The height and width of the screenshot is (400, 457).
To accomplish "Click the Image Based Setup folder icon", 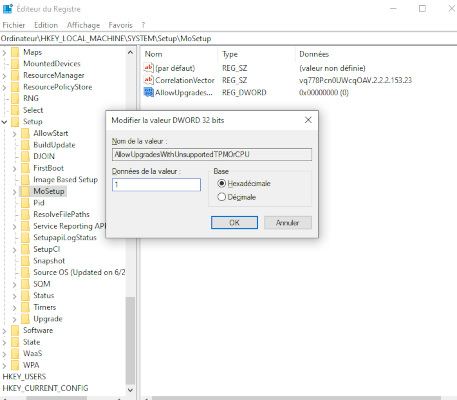I will (25, 180).
